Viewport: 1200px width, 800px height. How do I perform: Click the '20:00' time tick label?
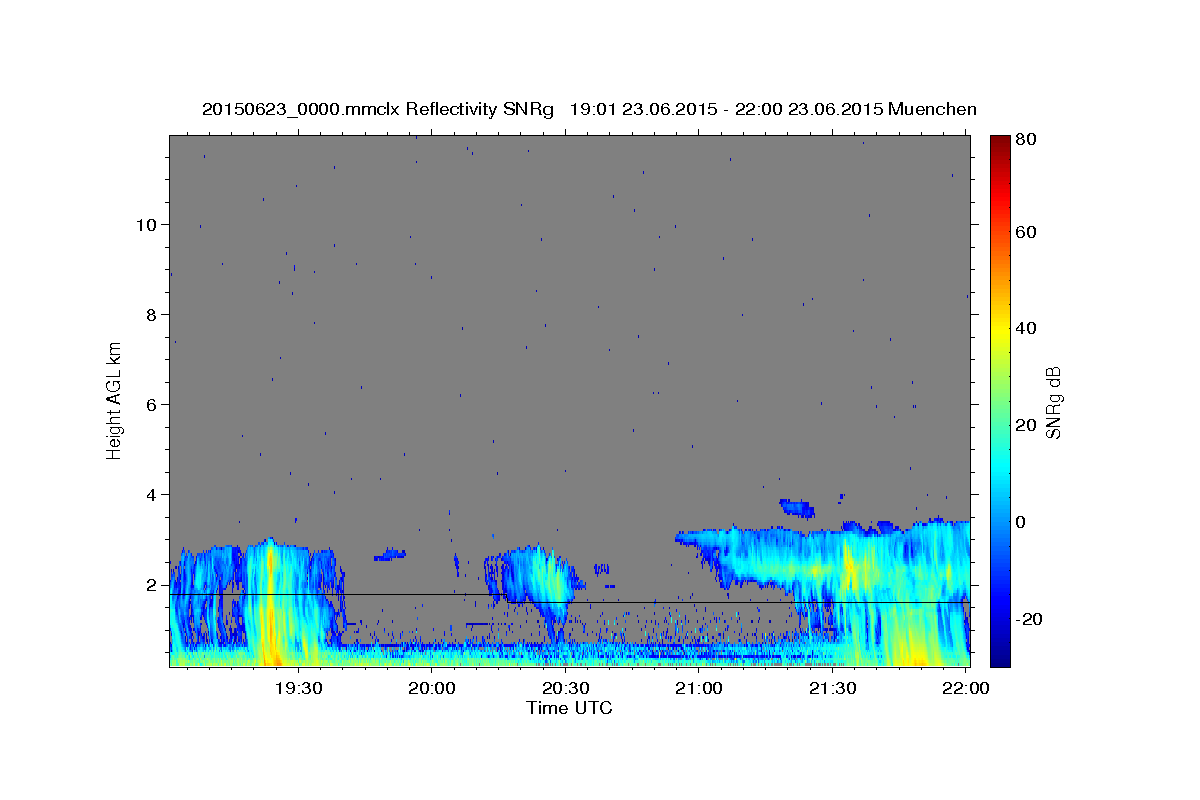coord(432,689)
